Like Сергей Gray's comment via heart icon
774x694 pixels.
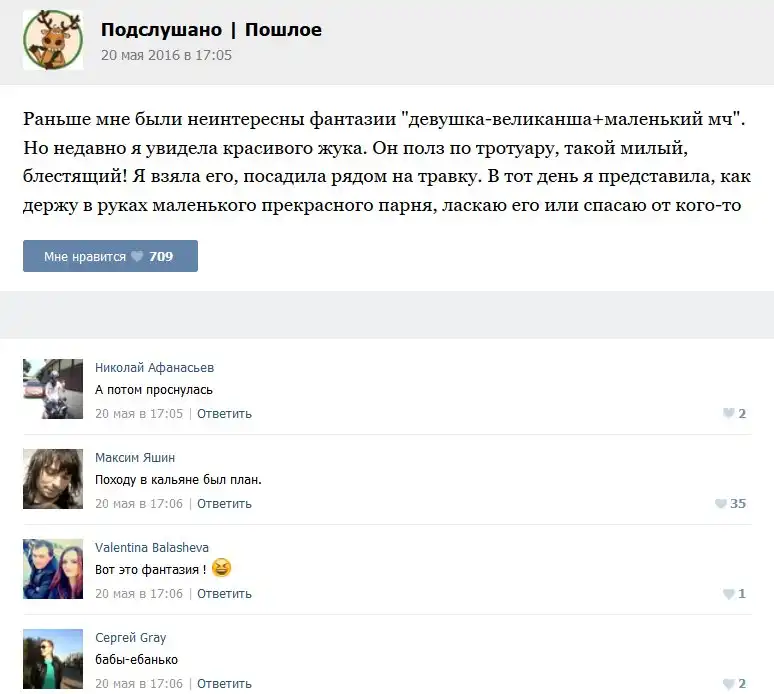coord(728,684)
